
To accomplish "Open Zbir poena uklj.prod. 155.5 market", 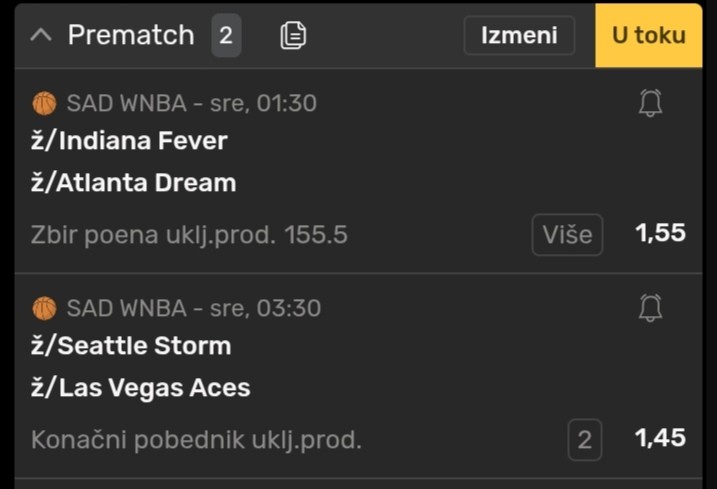I will pos(189,235).
